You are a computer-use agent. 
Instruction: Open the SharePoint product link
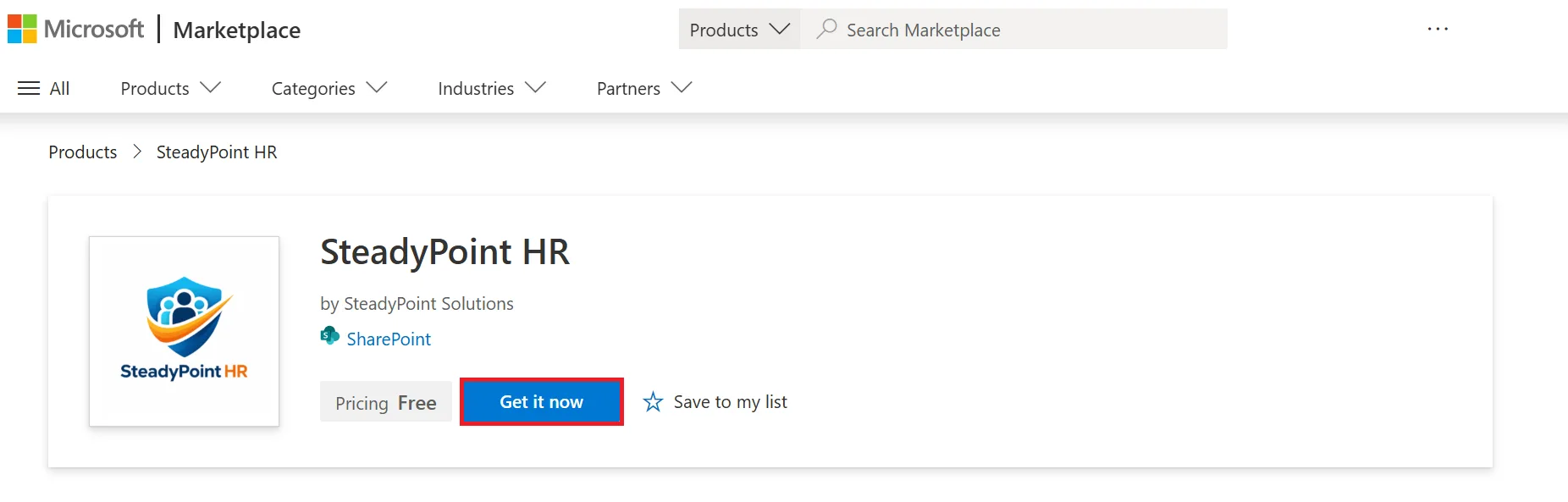[x=389, y=339]
